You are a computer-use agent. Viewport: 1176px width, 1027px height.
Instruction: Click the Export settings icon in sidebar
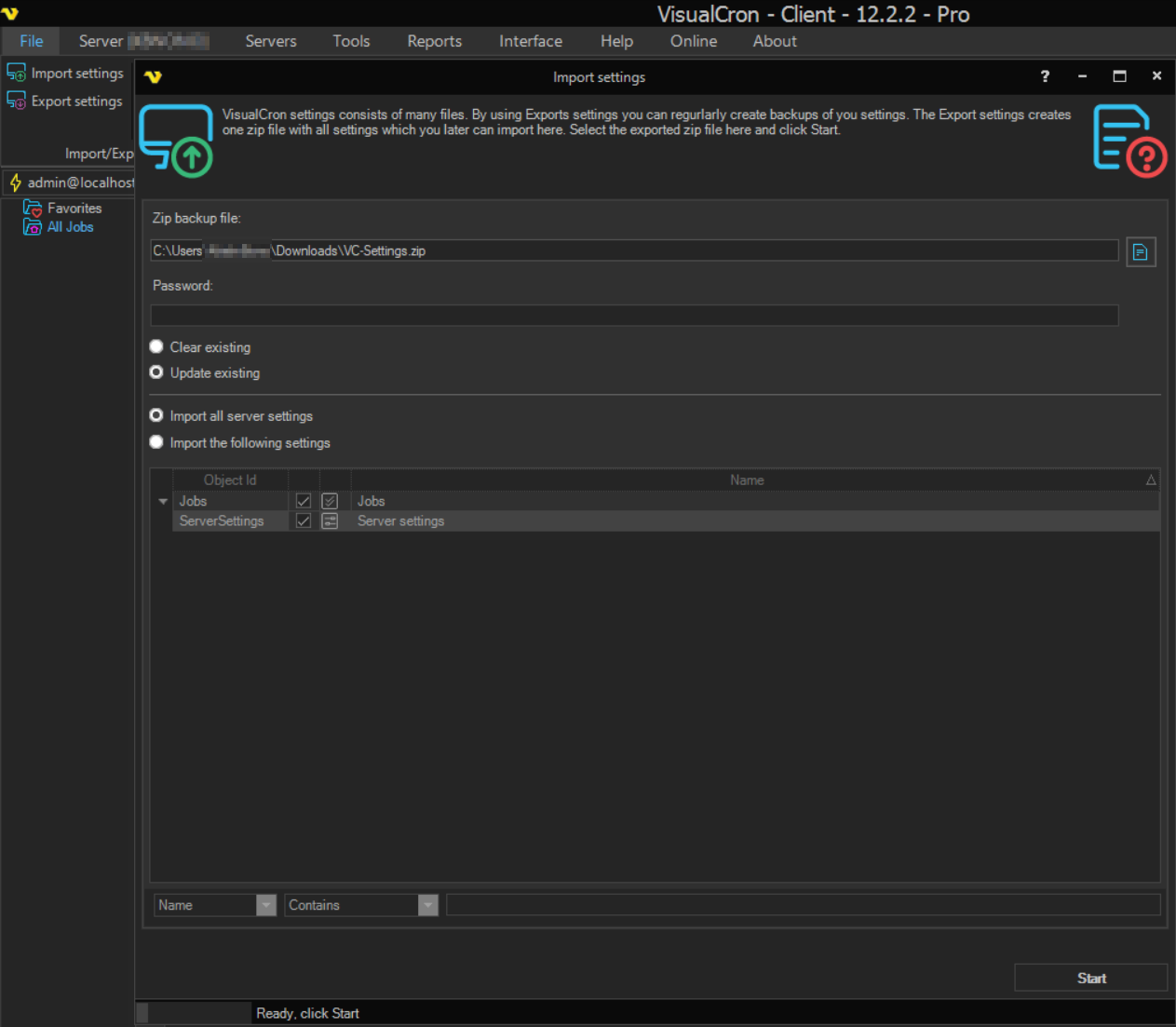pos(16,101)
